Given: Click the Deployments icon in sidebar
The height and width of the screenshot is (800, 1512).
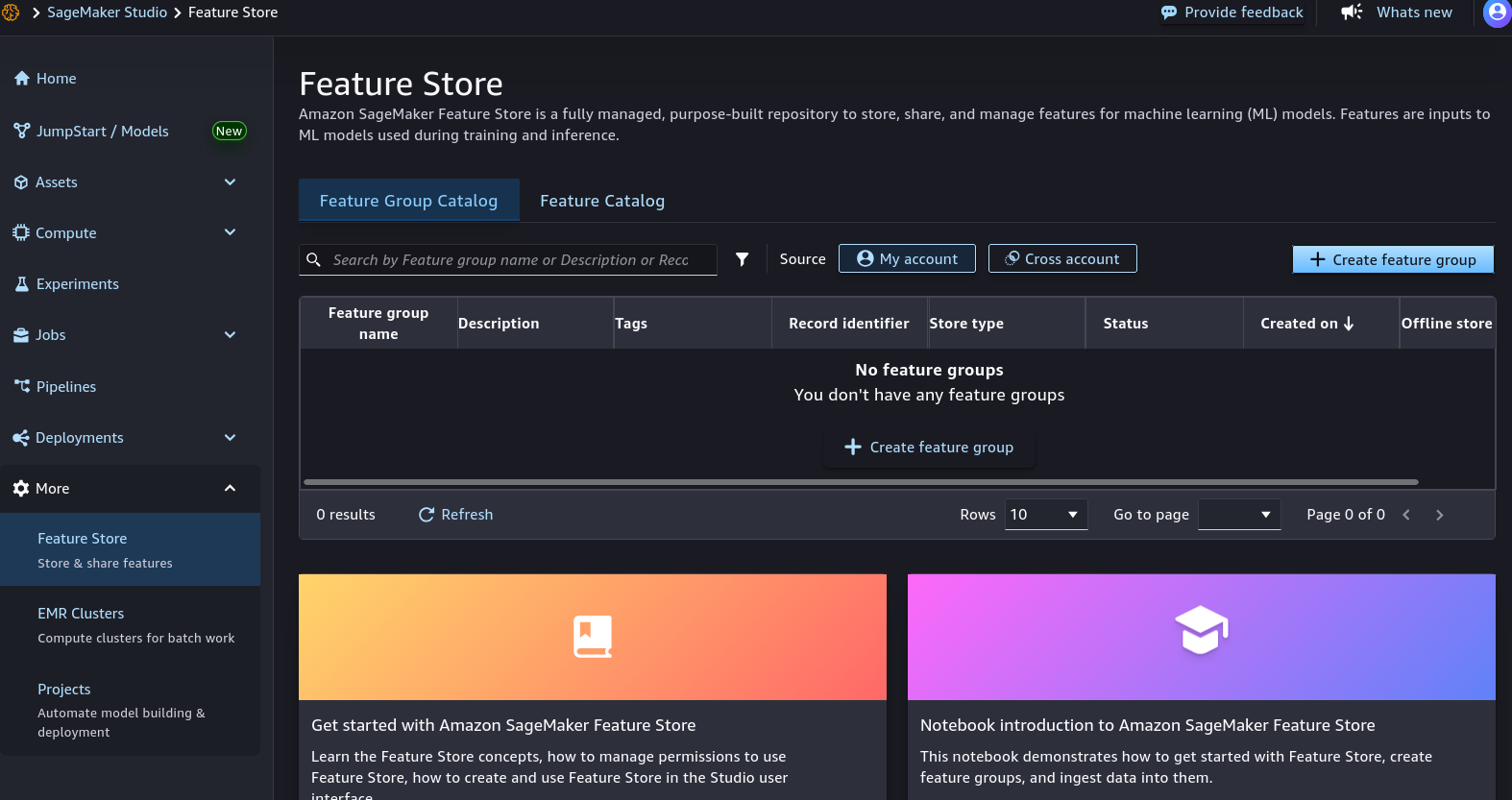Looking at the screenshot, I should point(21,438).
